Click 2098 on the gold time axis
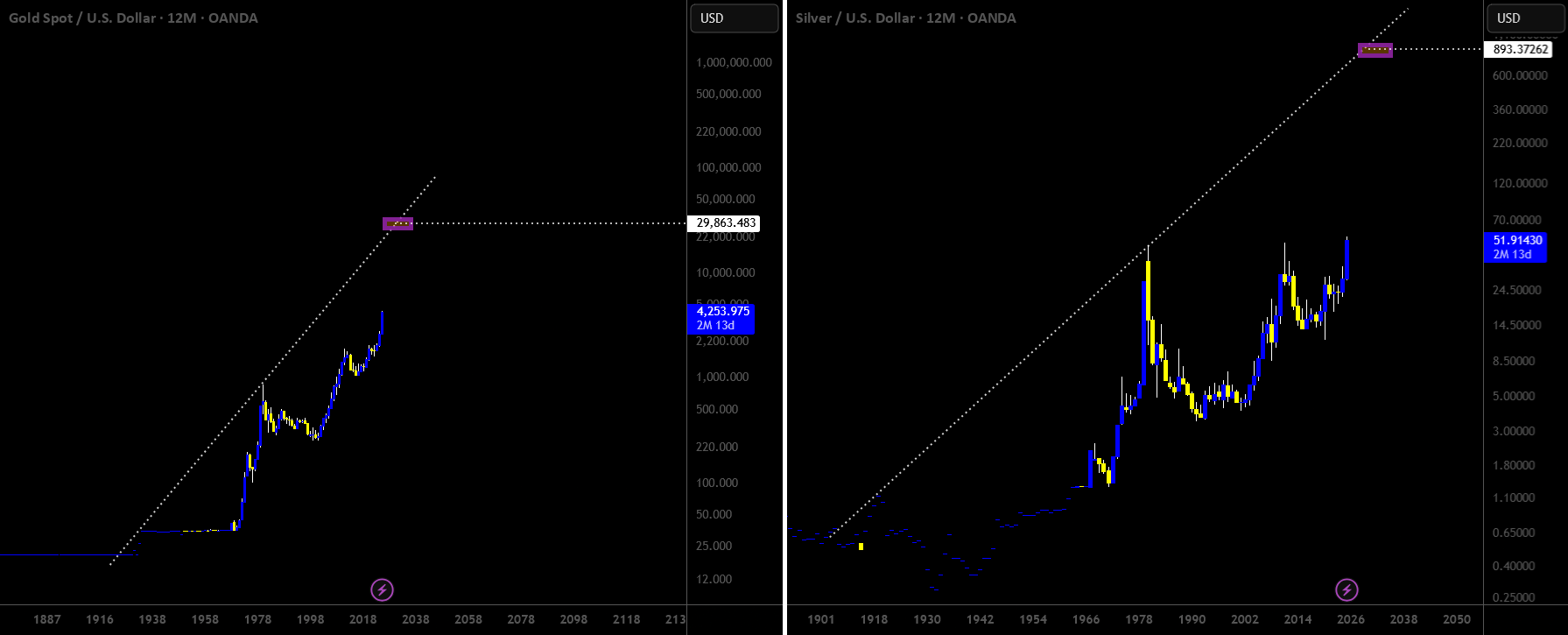 (x=573, y=619)
